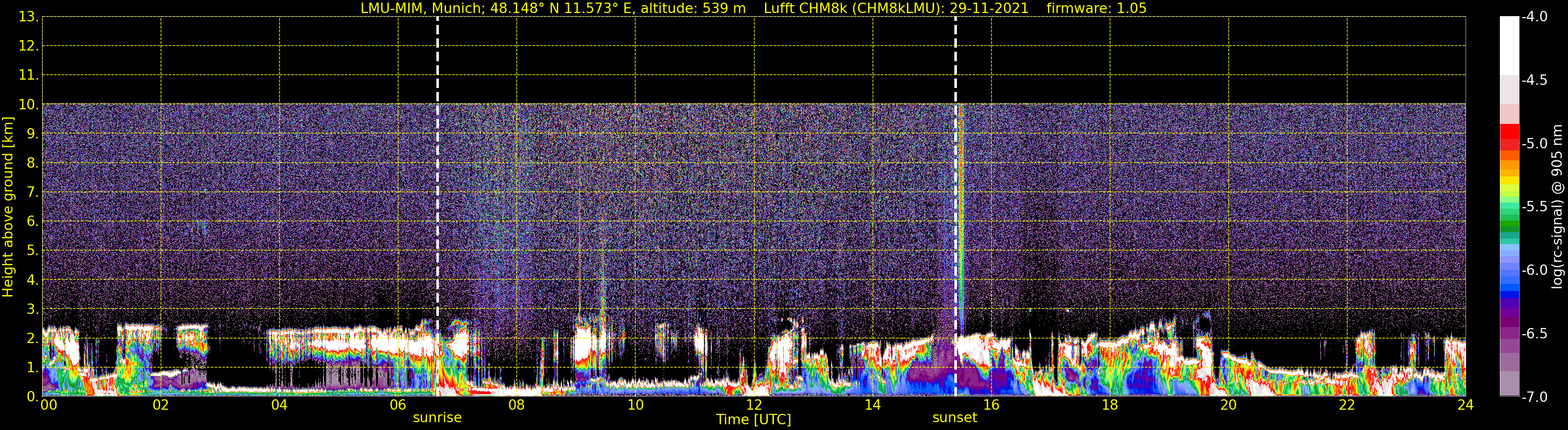
Task: Click the x-axis tick label '20'
Action: pos(1229,405)
